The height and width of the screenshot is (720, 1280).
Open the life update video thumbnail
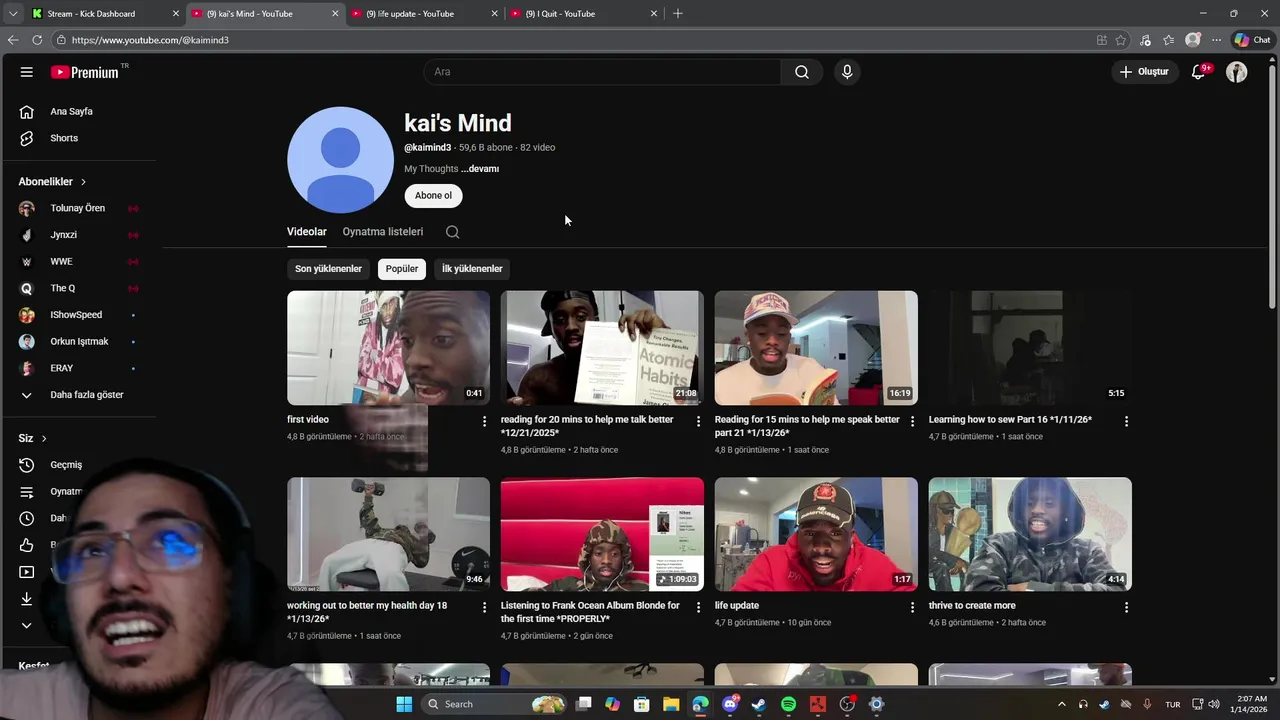(816, 534)
